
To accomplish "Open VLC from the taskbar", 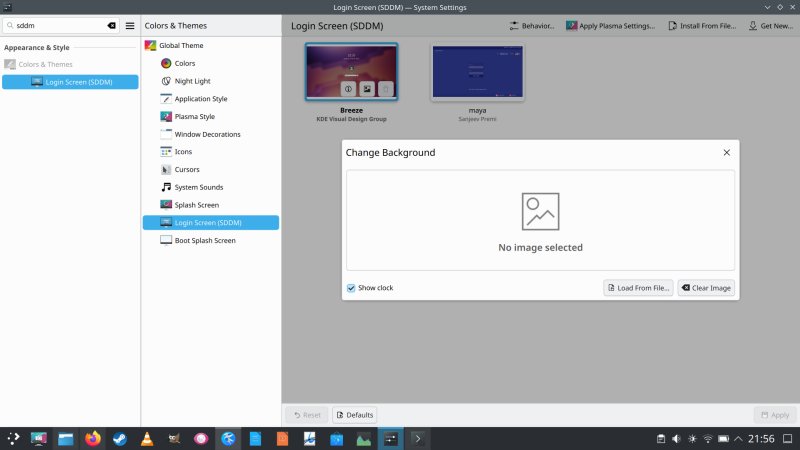I will (147, 439).
